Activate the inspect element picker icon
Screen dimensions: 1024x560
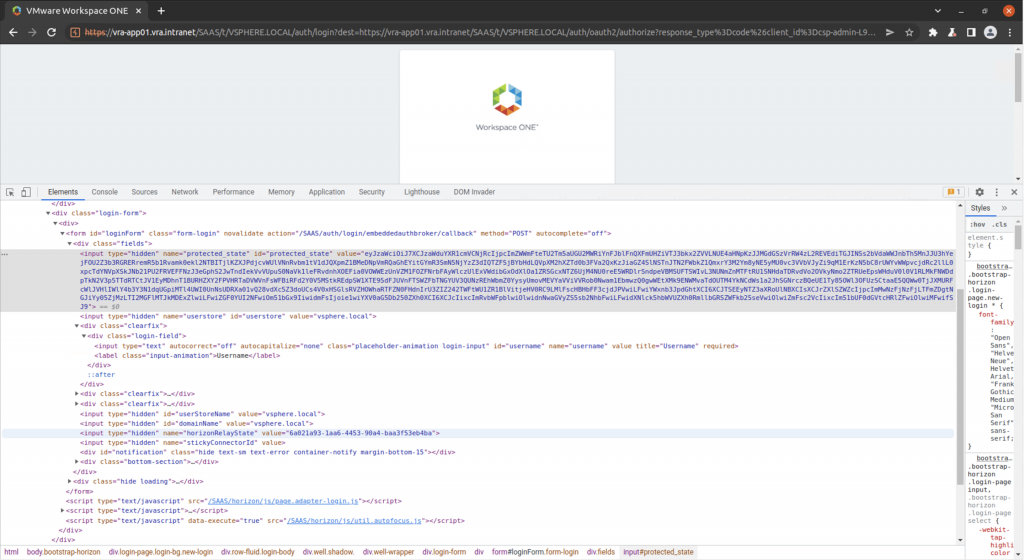pyautogui.click(x=10, y=192)
